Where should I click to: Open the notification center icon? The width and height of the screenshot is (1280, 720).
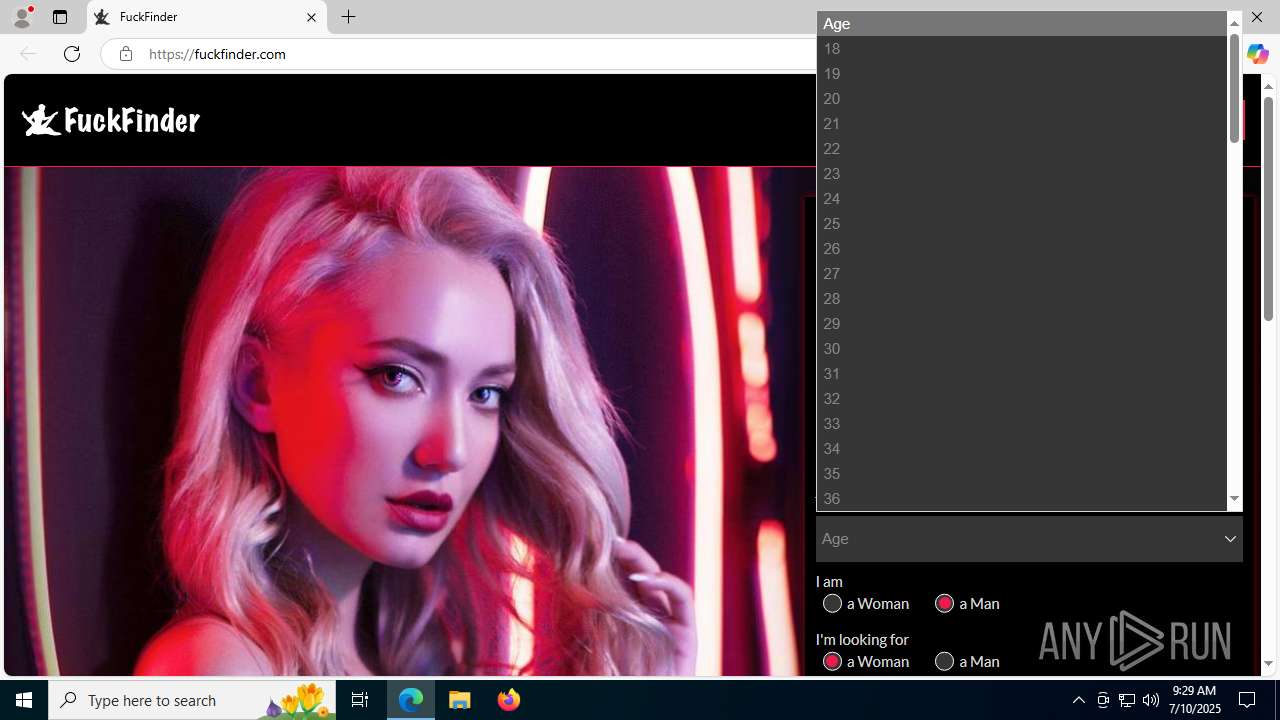[x=1248, y=700]
